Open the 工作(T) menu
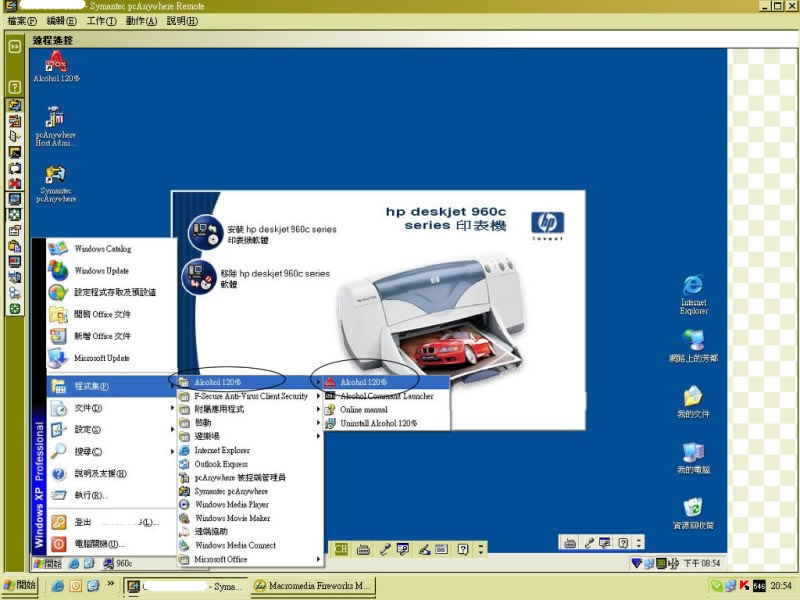This screenshot has width=800, height=600. point(101,21)
